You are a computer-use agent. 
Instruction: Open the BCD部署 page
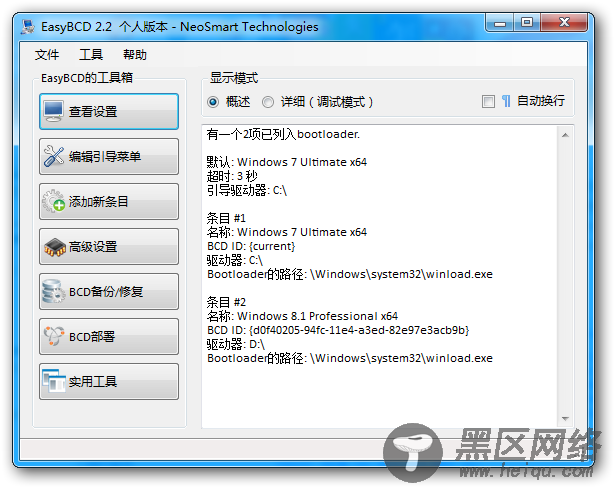[109, 336]
